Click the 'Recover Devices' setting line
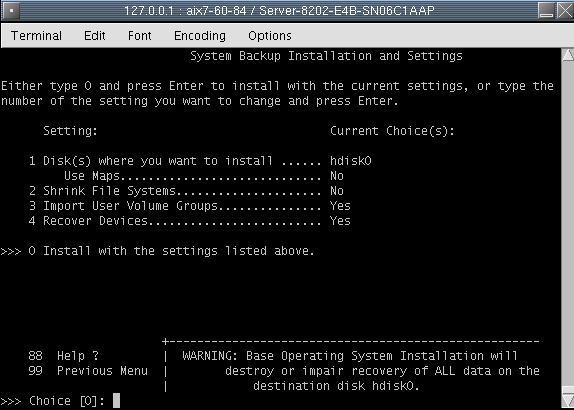Image resolution: width=574 pixels, height=410 pixels. pos(190,221)
